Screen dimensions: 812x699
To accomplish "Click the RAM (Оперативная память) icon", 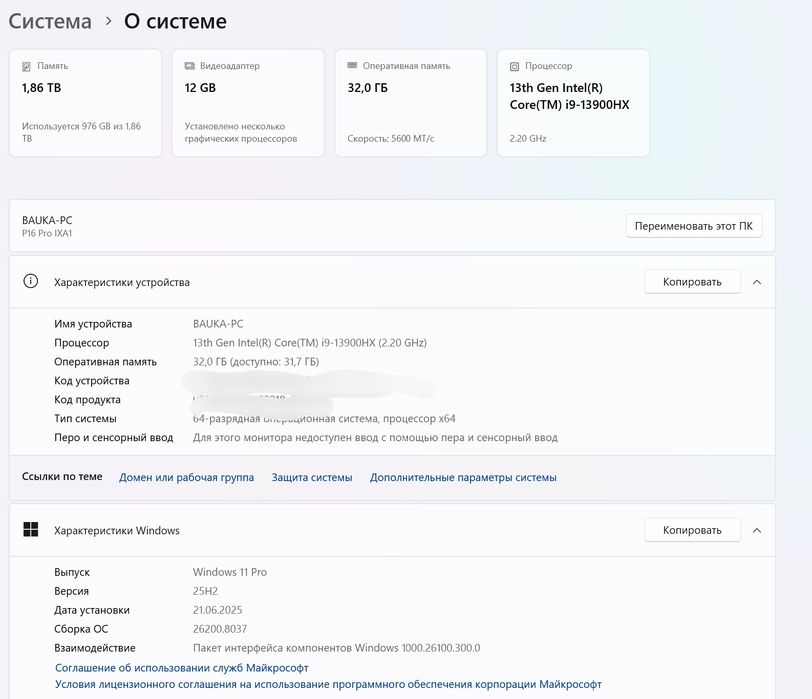I will tap(352, 66).
